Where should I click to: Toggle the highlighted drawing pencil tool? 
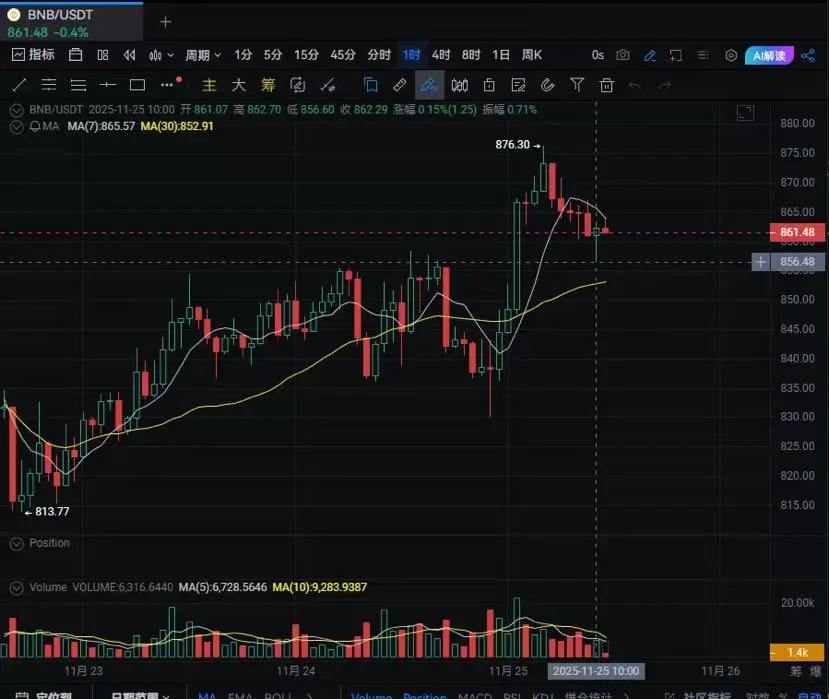pos(429,85)
